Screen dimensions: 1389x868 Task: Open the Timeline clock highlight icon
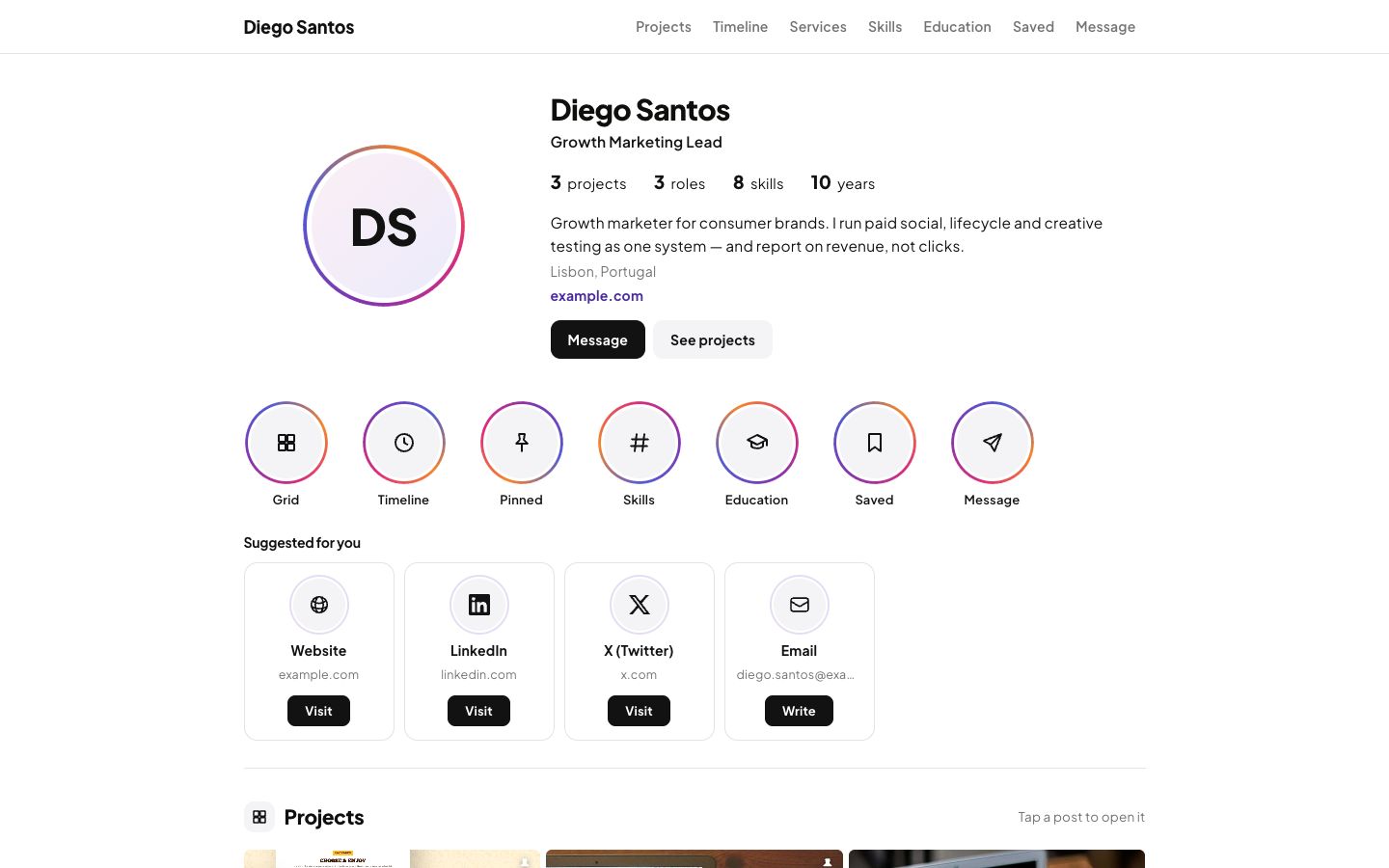(x=404, y=443)
